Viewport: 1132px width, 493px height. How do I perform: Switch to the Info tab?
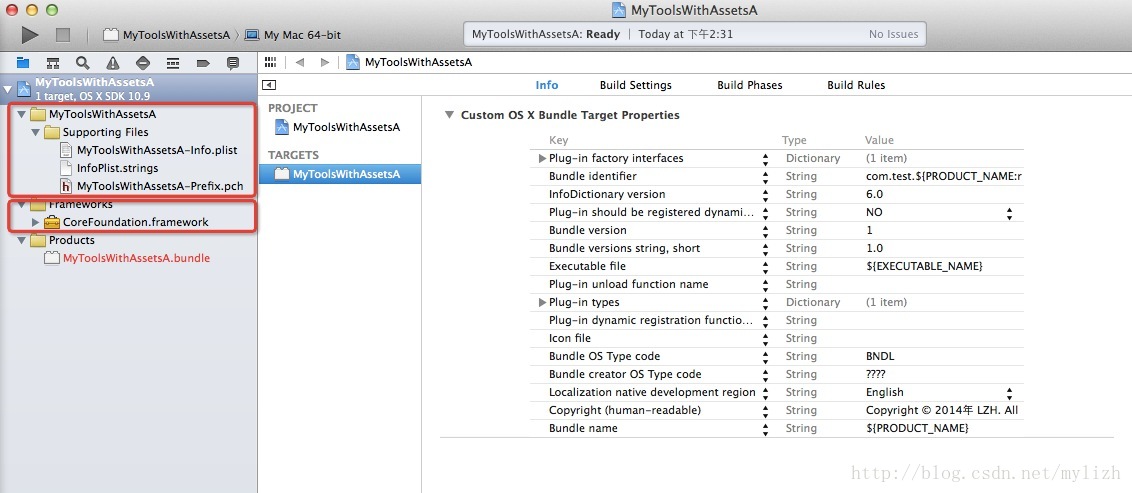click(x=547, y=85)
